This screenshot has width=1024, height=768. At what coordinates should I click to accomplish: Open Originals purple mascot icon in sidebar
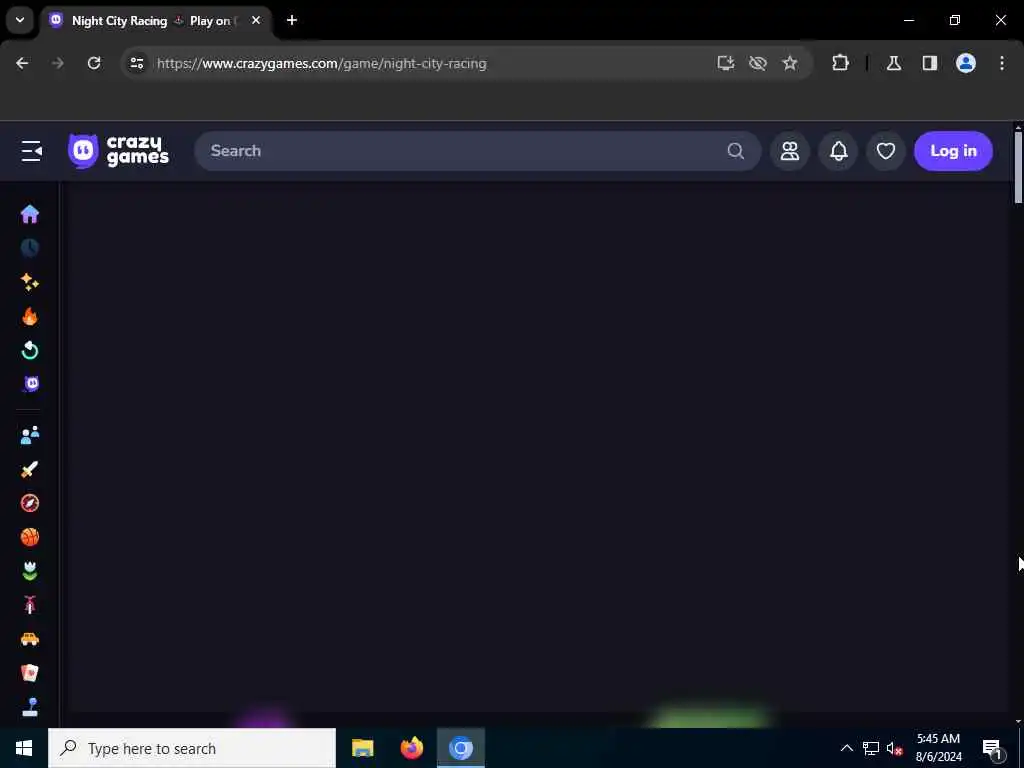[x=31, y=383]
